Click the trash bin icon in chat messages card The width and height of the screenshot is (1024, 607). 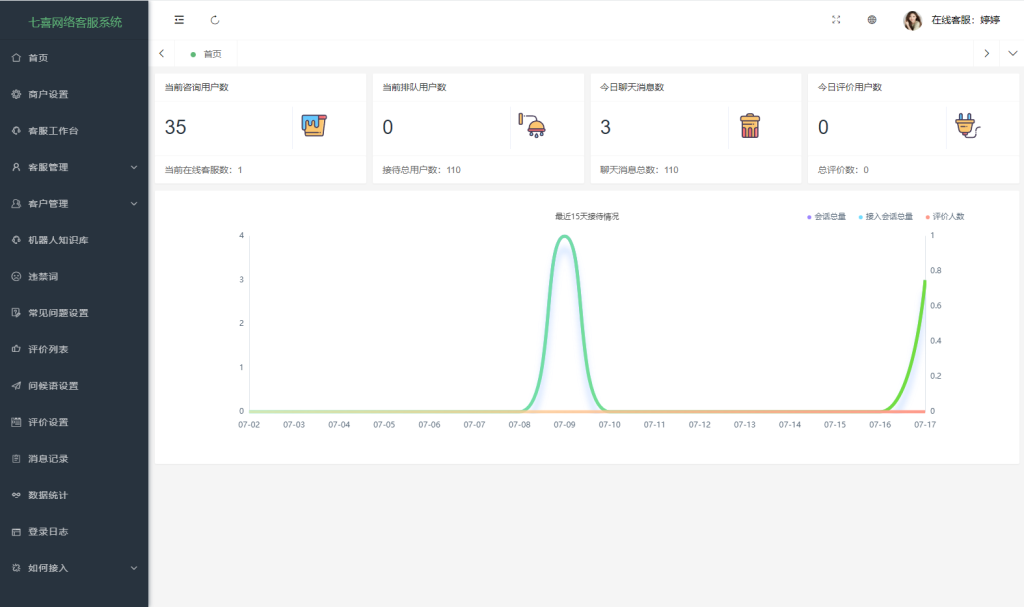click(x=750, y=126)
